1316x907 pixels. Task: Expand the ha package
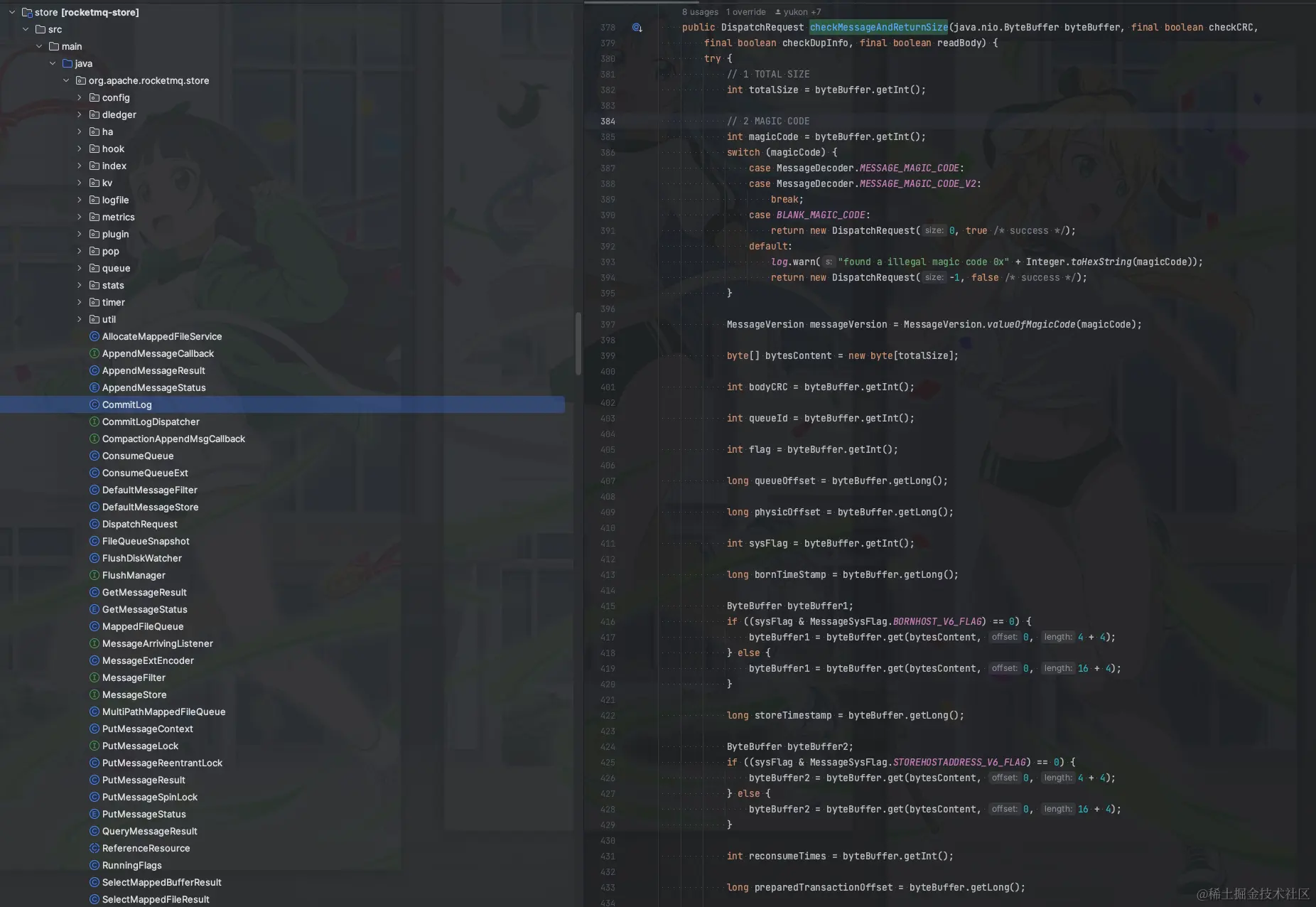[80, 132]
